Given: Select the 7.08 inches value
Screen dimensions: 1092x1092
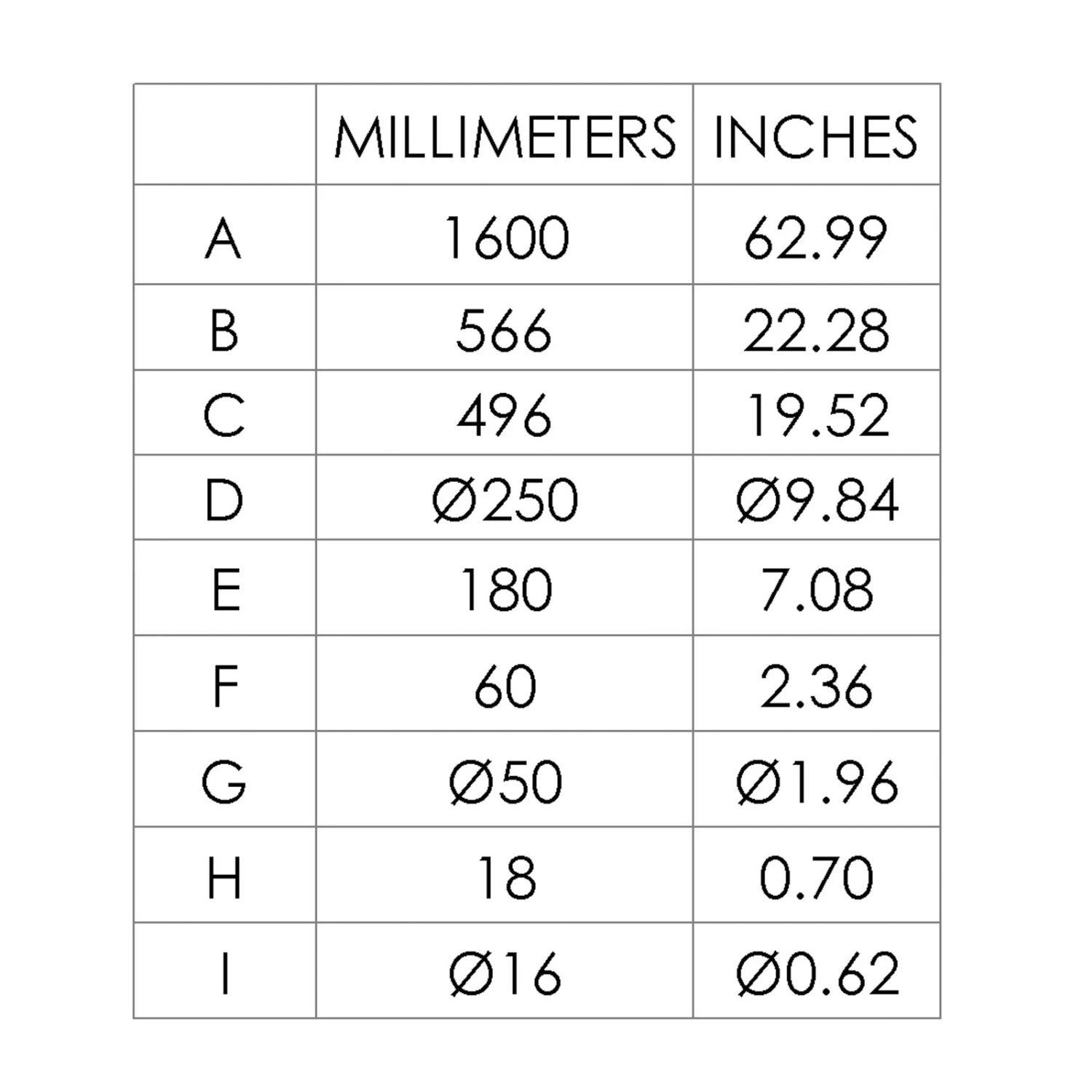Looking at the screenshot, I should pos(816,590).
